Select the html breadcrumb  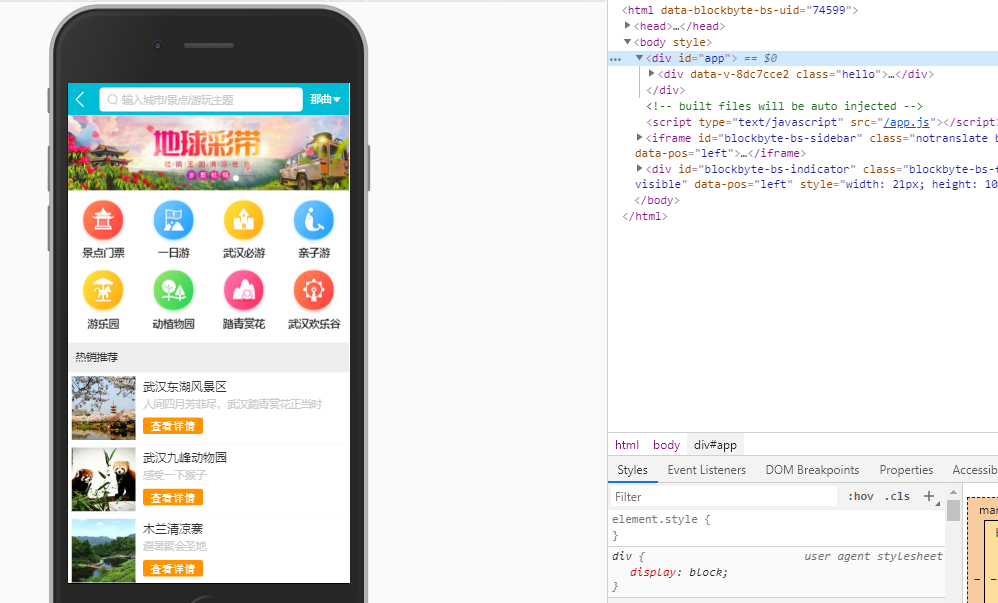pyautogui.click(x=627, y=445)
